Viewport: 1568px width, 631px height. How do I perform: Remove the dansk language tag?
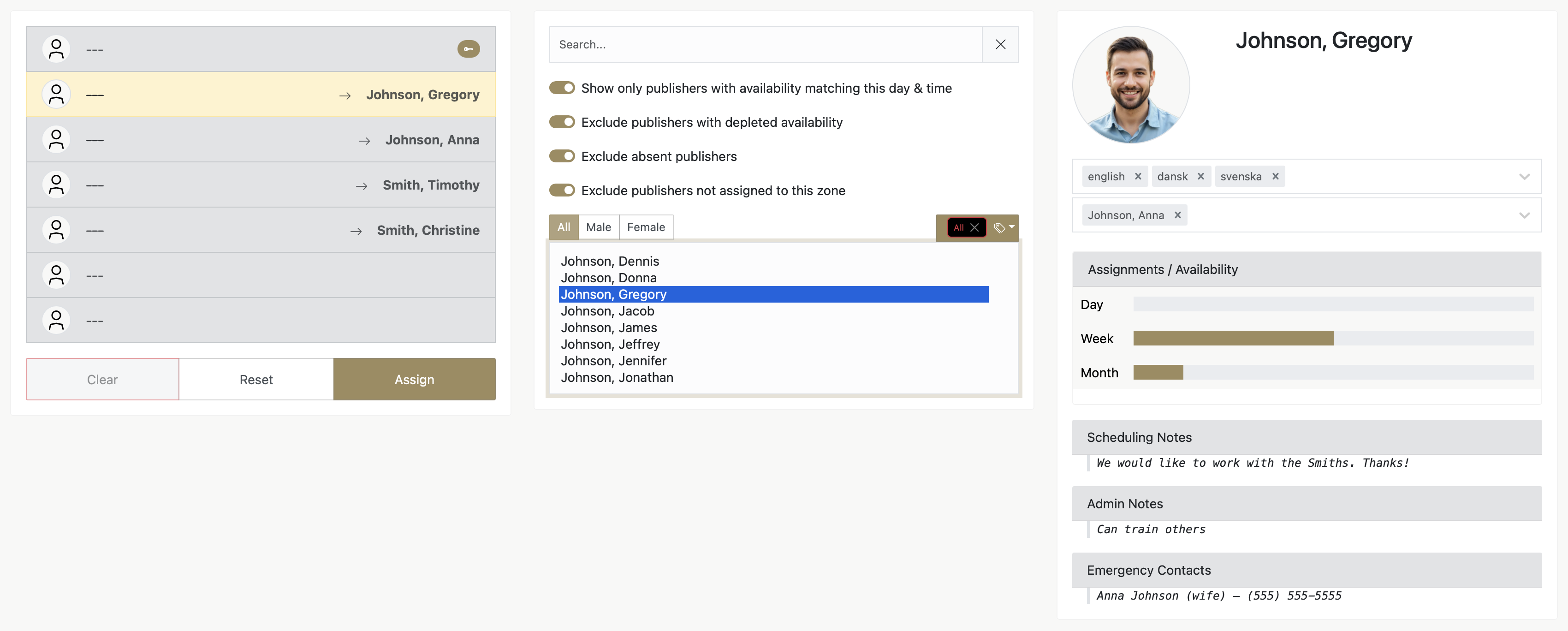click(x=1200, y=177)
